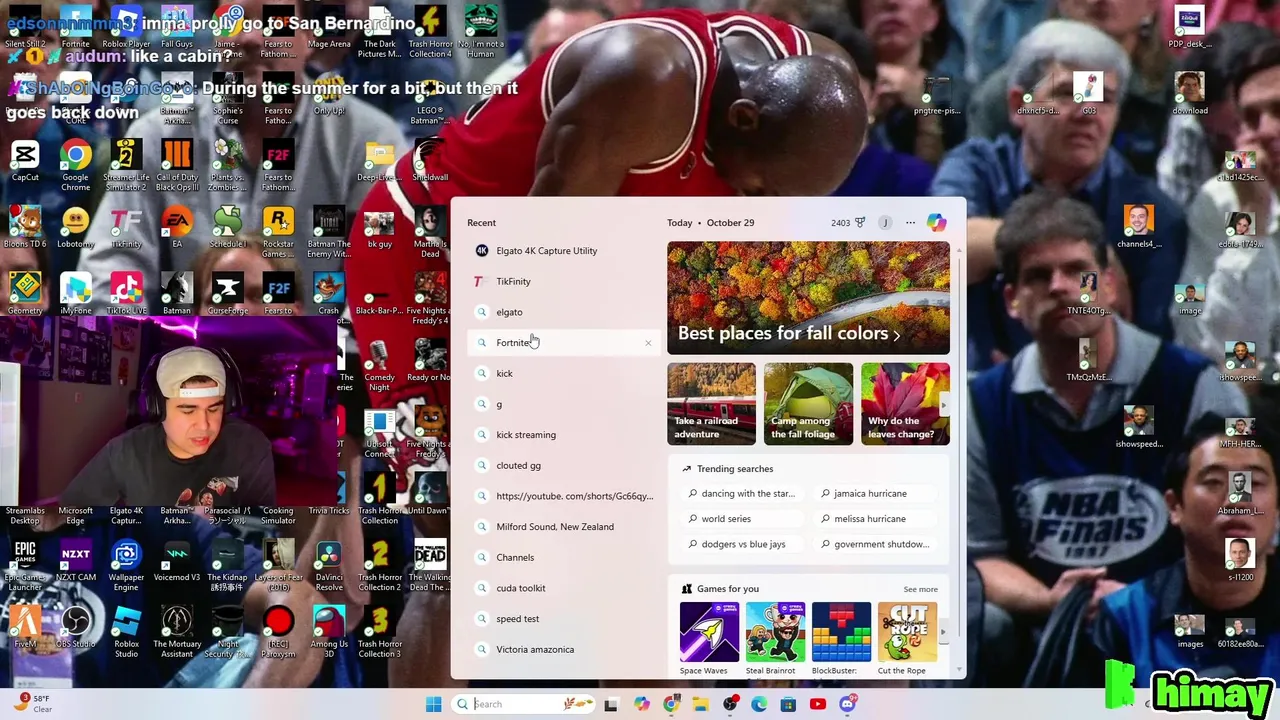This screenshot has width=1280, height=720.
Task: Remove Fortnite from recent searches
Action: [648, 343]
